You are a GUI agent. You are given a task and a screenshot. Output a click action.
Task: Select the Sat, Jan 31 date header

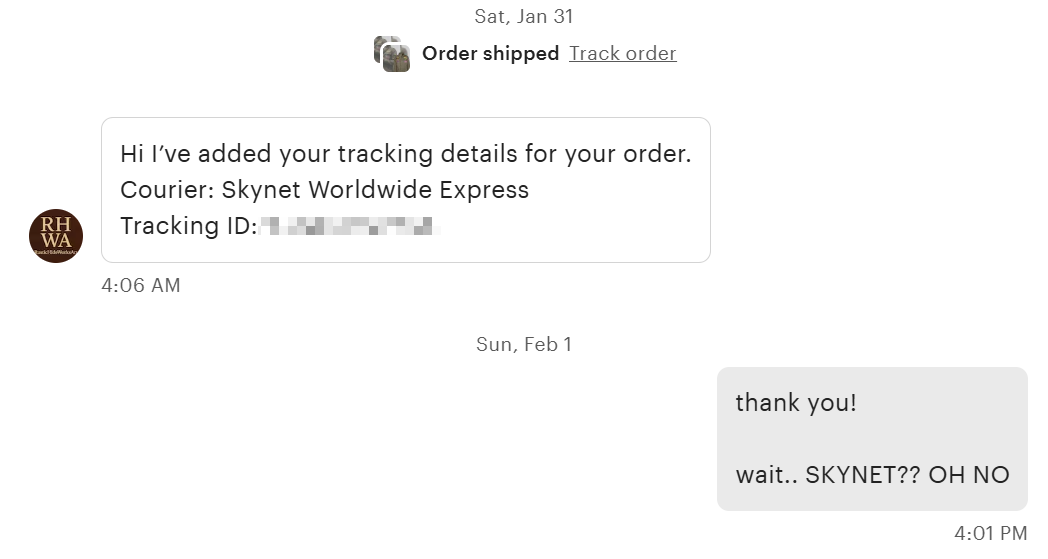(x=524, y=16)
